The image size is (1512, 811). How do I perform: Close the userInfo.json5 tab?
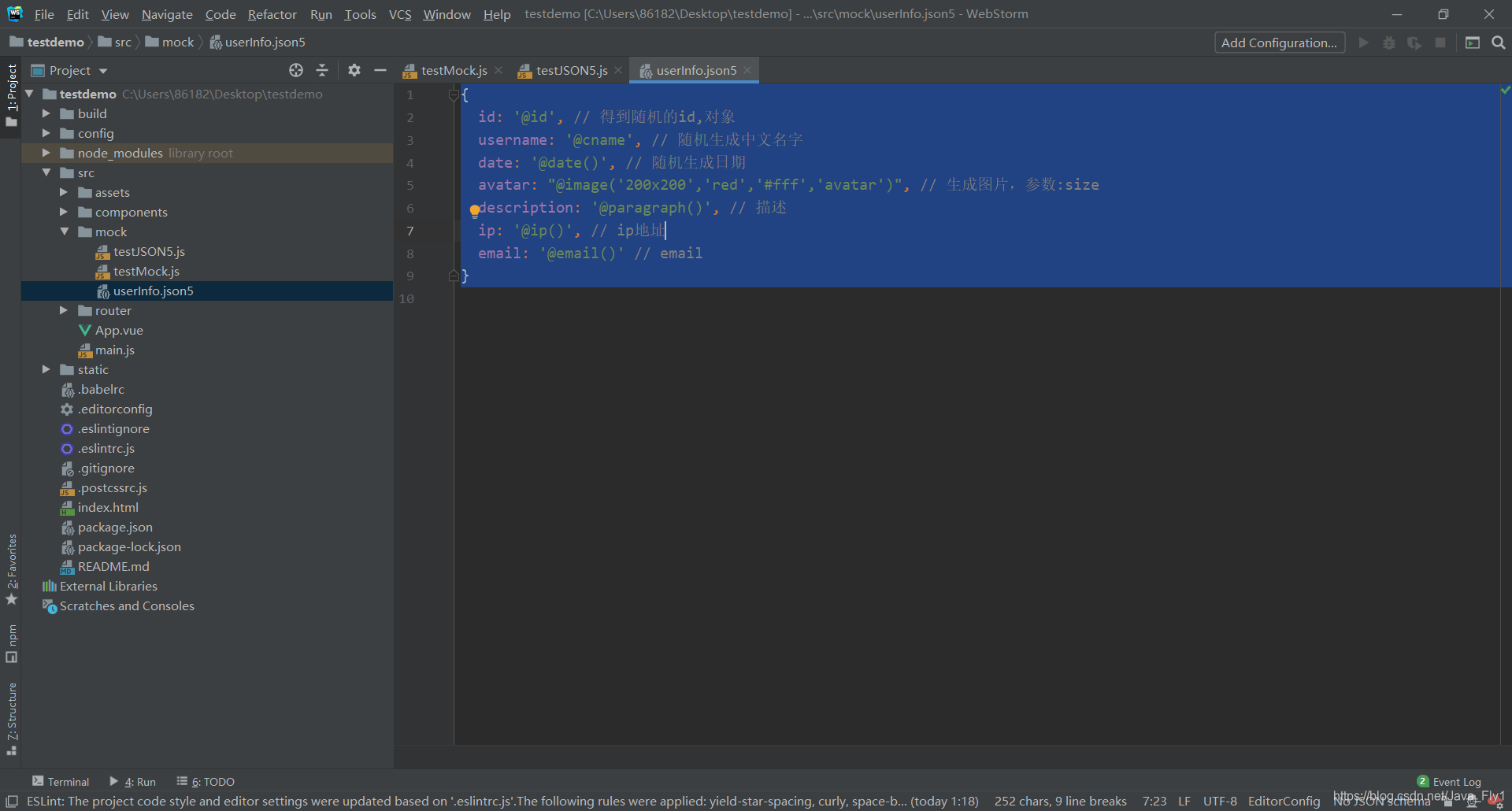tap(747, 70)
